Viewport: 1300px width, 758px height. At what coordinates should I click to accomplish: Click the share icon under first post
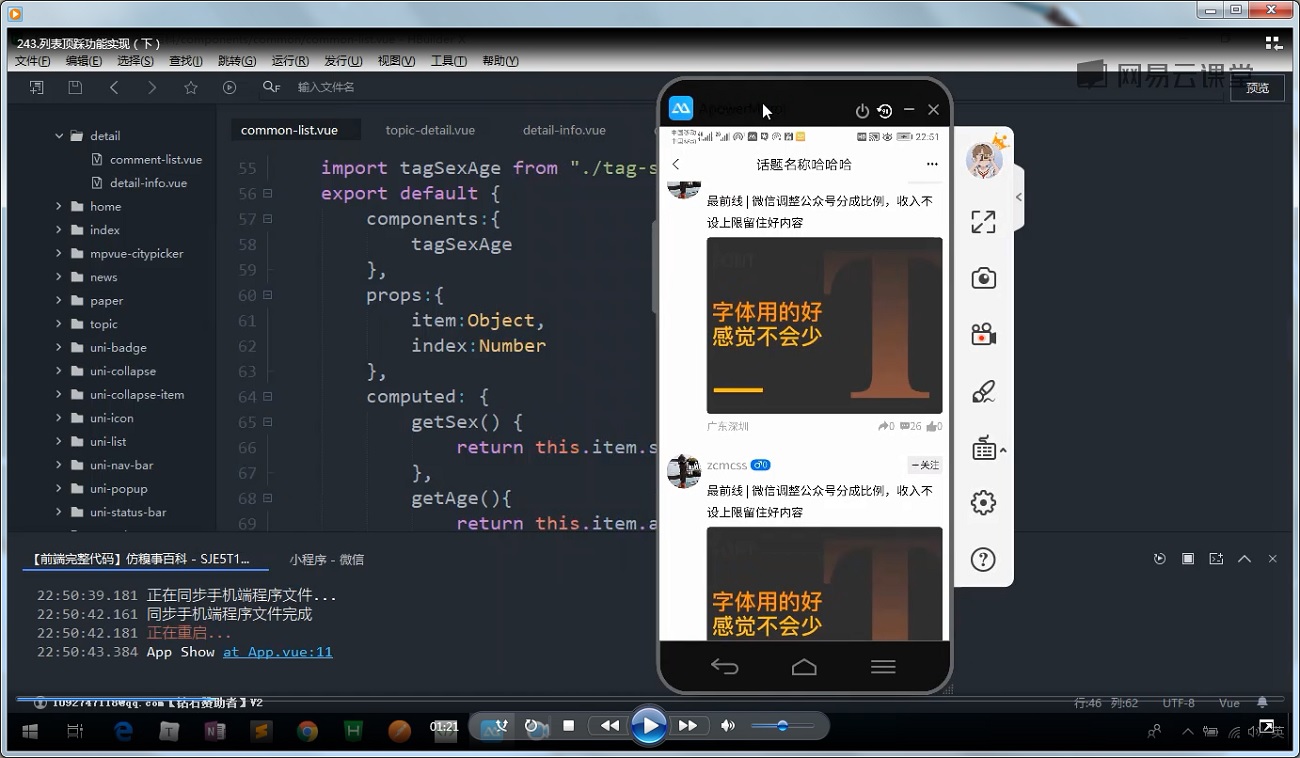[x=883, y=427]
